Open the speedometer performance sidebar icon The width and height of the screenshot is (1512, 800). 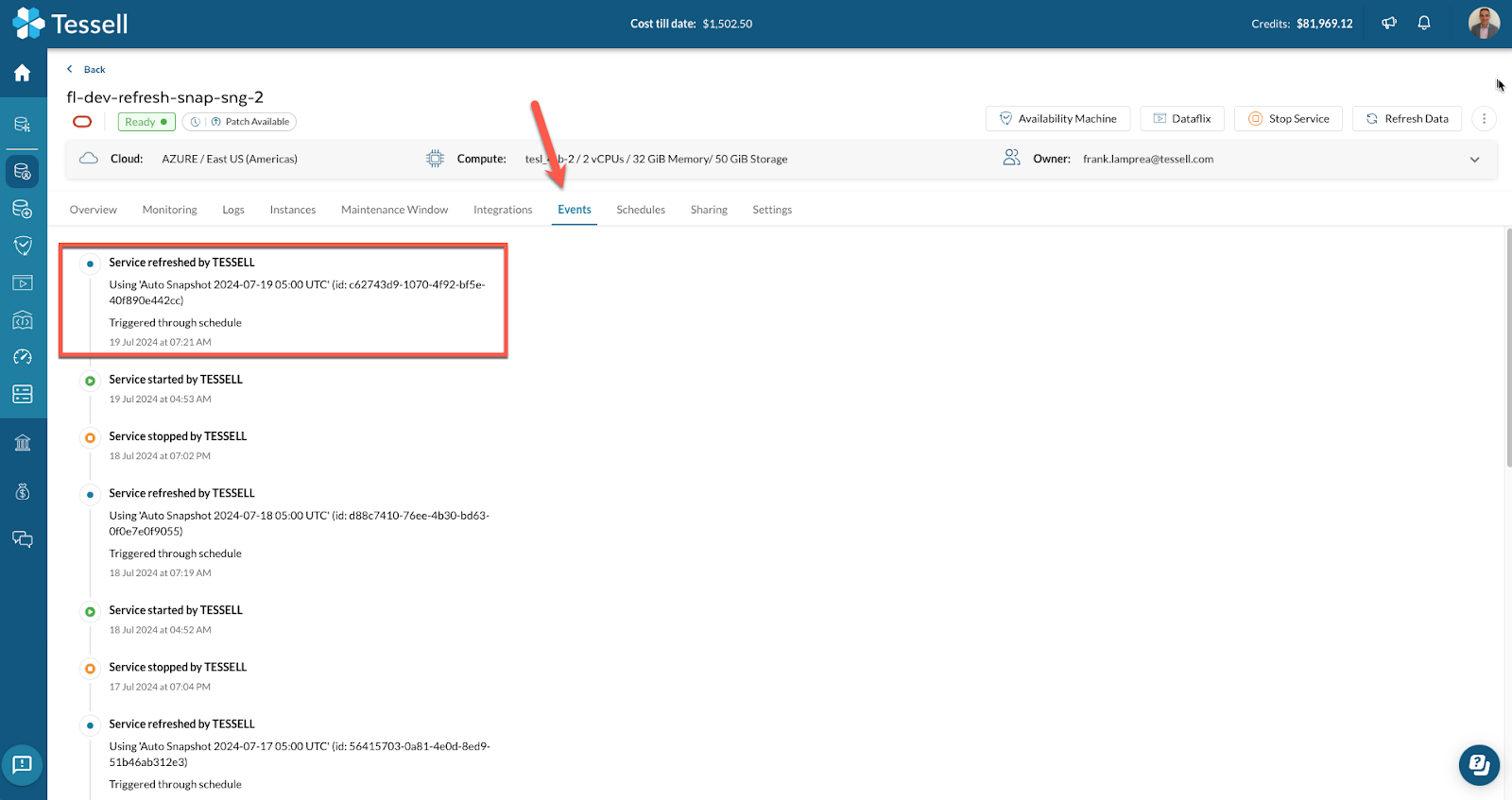click(23, 357)
